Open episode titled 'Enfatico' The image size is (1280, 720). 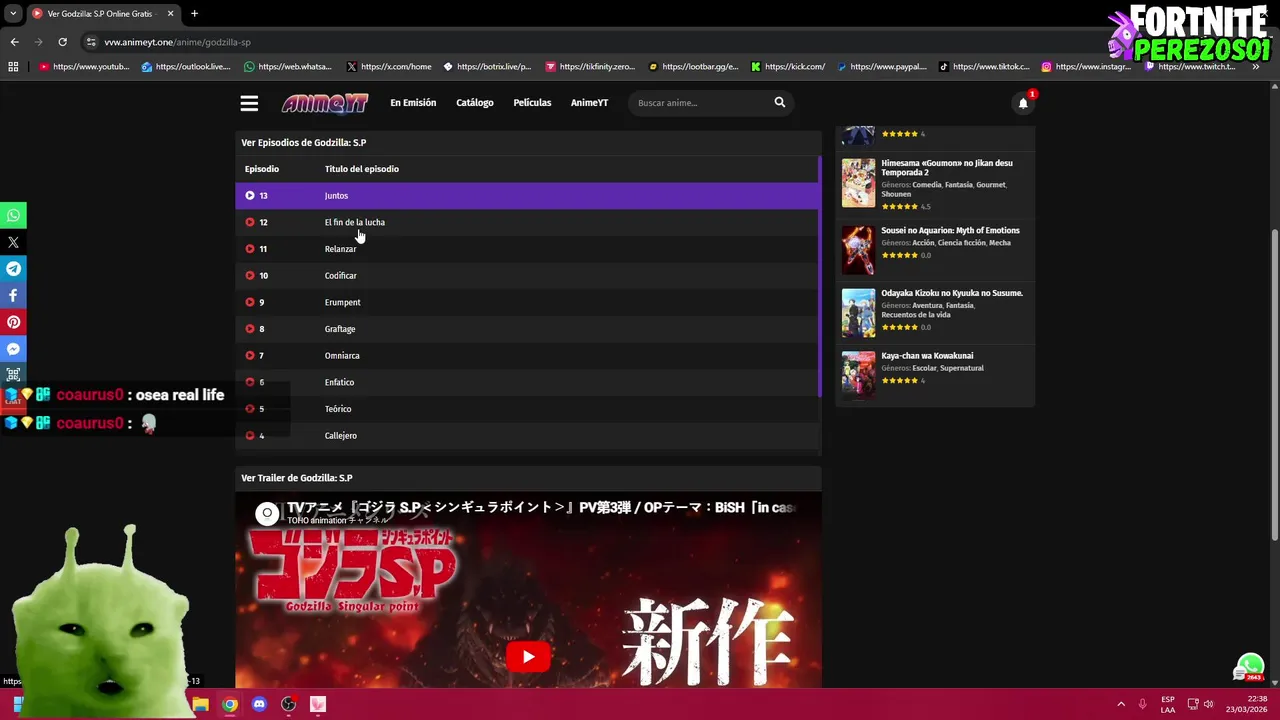(x=339, y=382)
